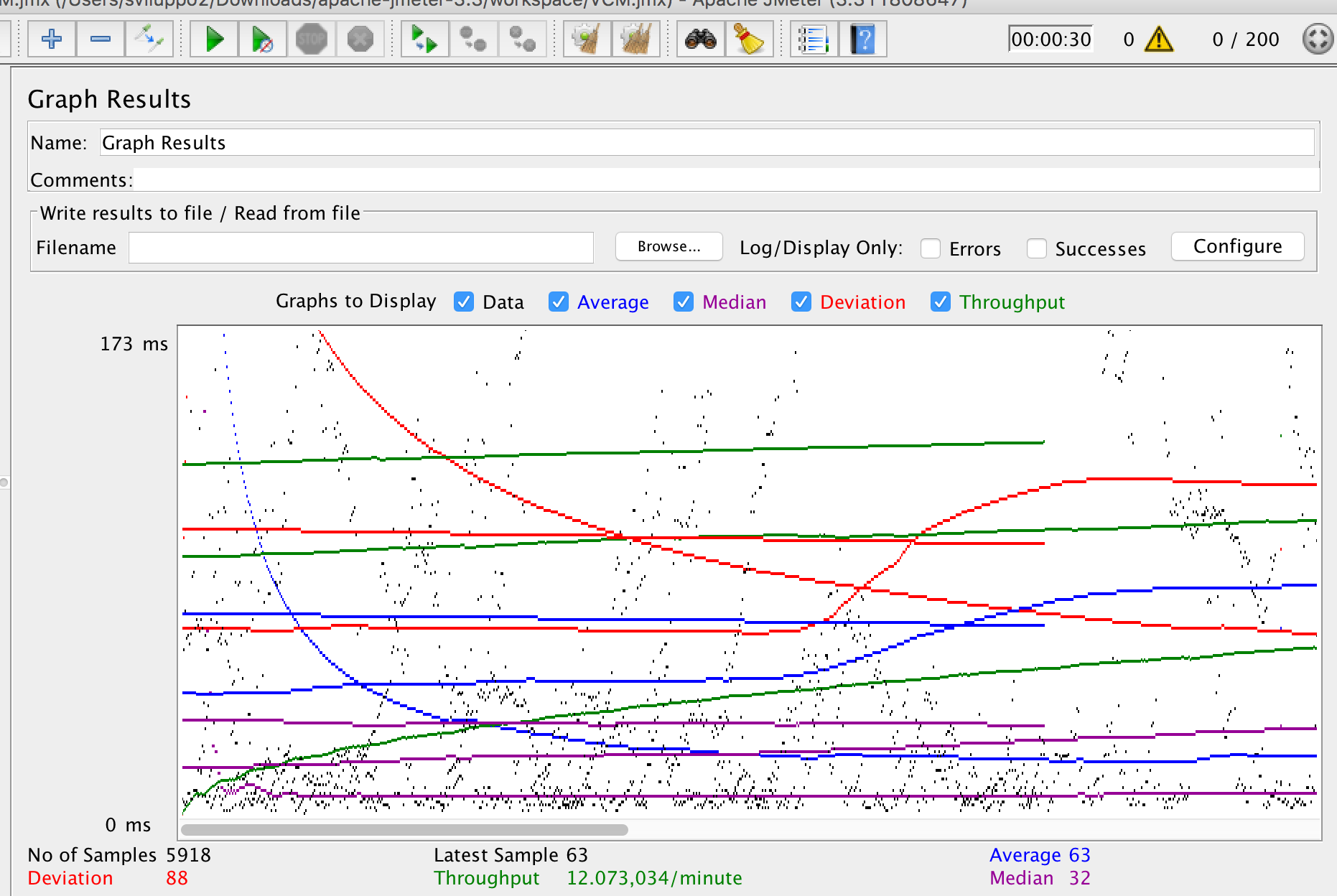
Task: Click the Remote Start All icon
Action: click(x=424, y=39)
